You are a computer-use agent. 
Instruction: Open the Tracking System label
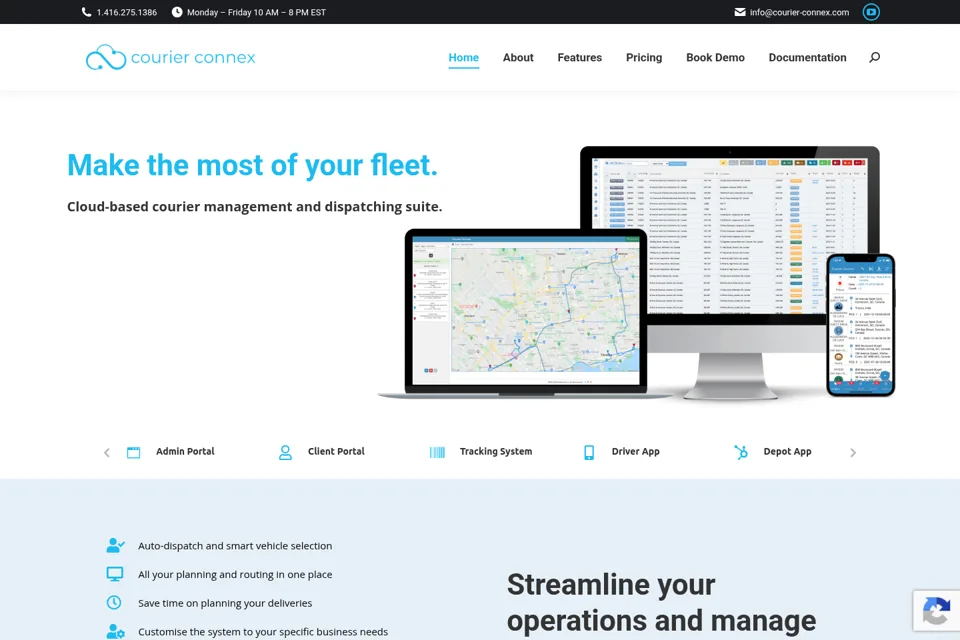point(496,451)
